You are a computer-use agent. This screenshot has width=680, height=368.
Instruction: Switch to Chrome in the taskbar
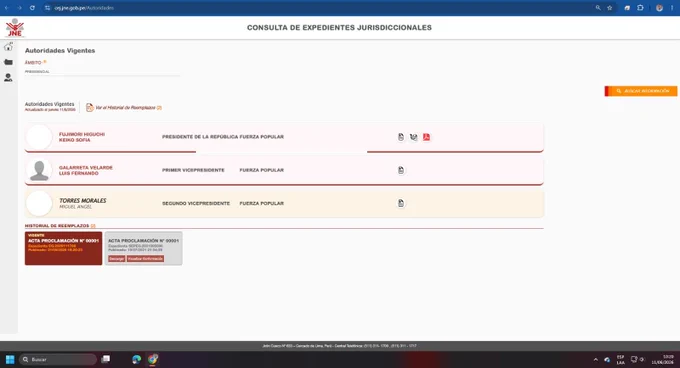click(153, 359)
